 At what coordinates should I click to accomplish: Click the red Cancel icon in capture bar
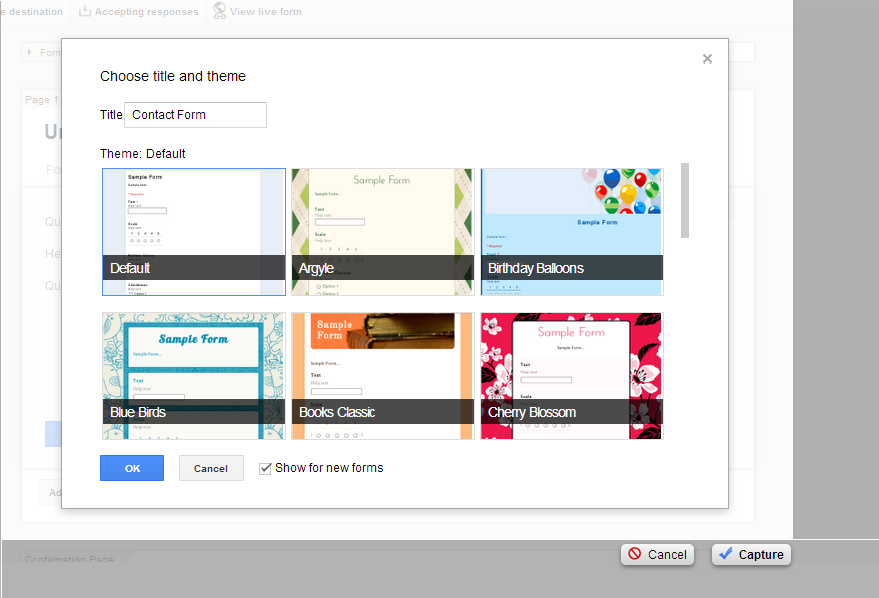coord(634,554)
